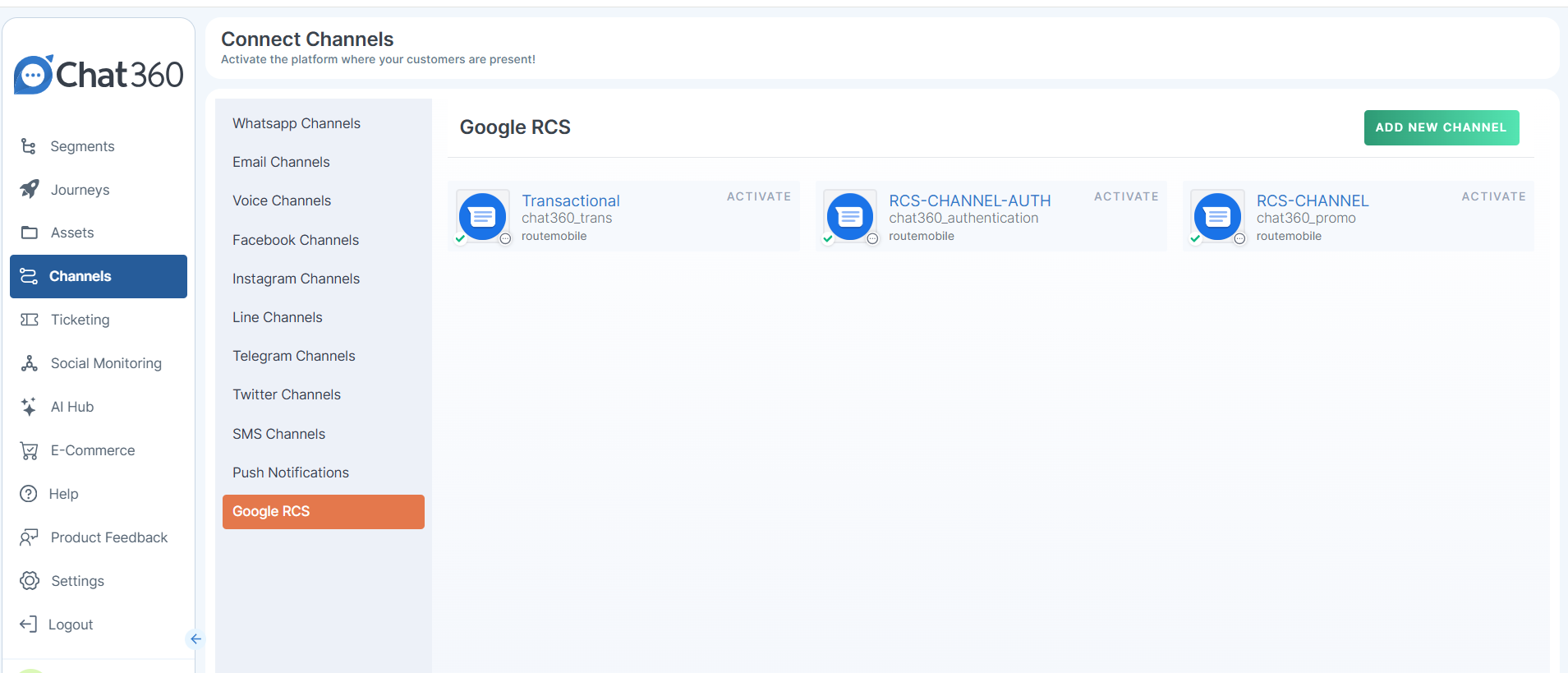Screen dimensions: 1568x673
Task: Open Product Feedback menu label
Action: click(109, 537)
